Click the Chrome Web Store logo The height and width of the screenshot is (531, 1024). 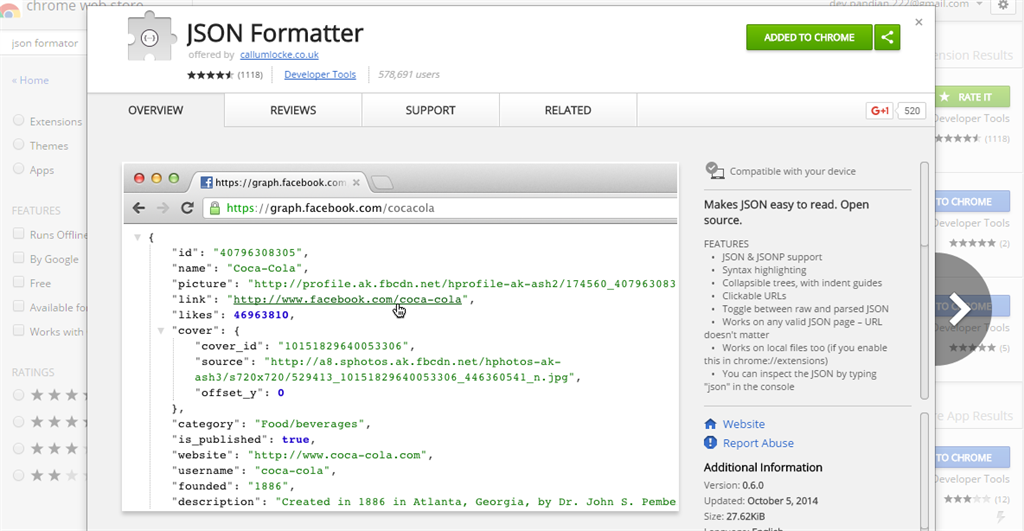[10, 9]
